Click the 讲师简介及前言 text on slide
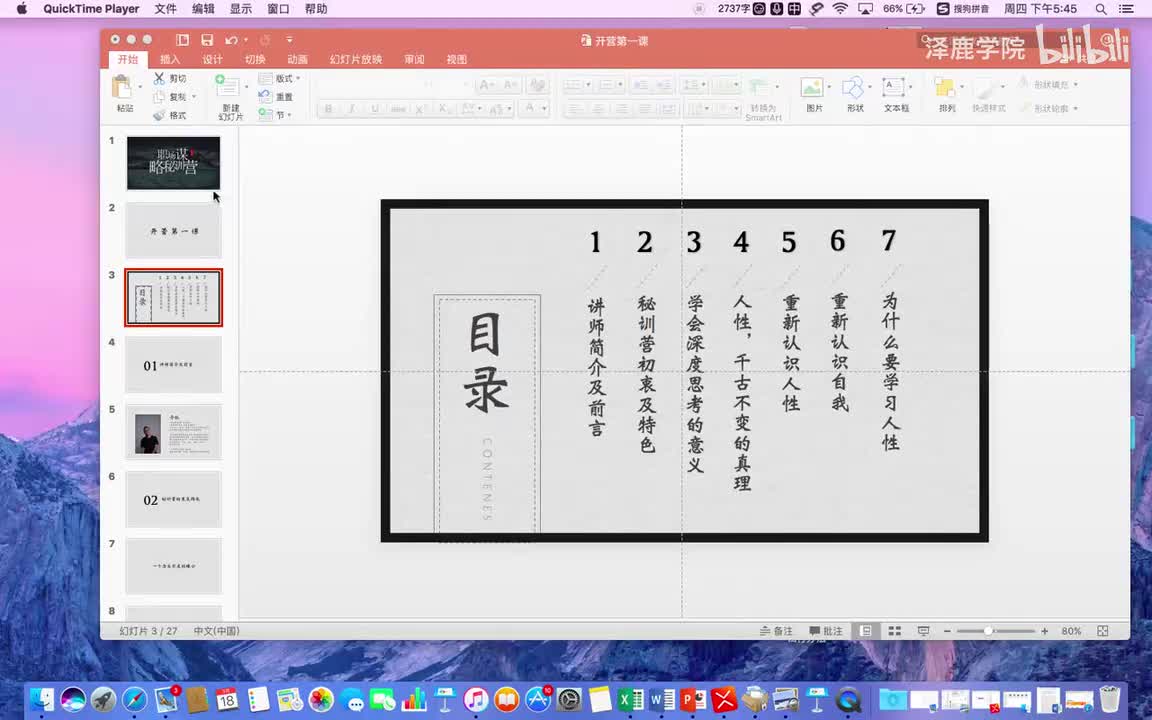 [597, 367]
